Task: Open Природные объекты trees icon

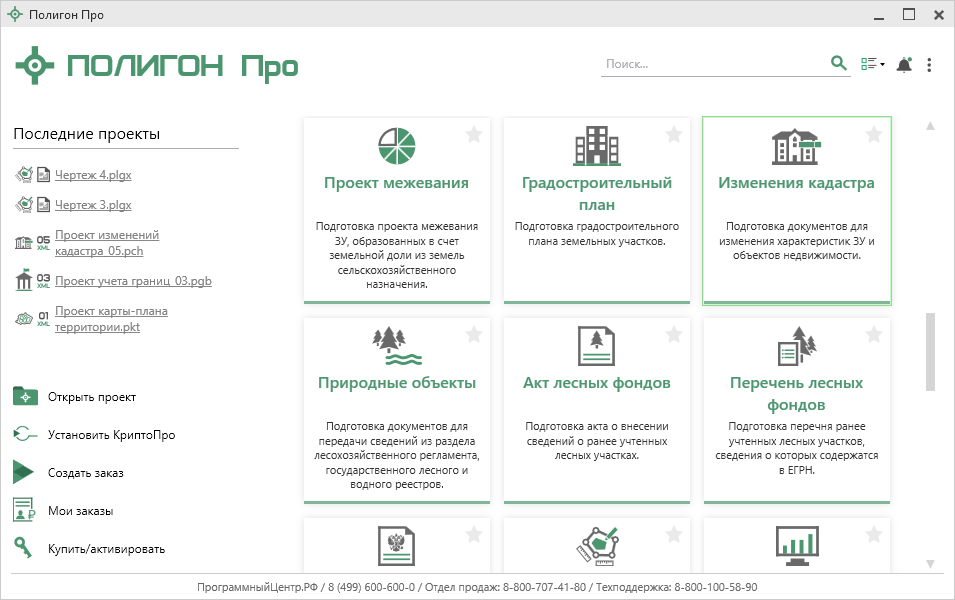Action: (396, 347)
